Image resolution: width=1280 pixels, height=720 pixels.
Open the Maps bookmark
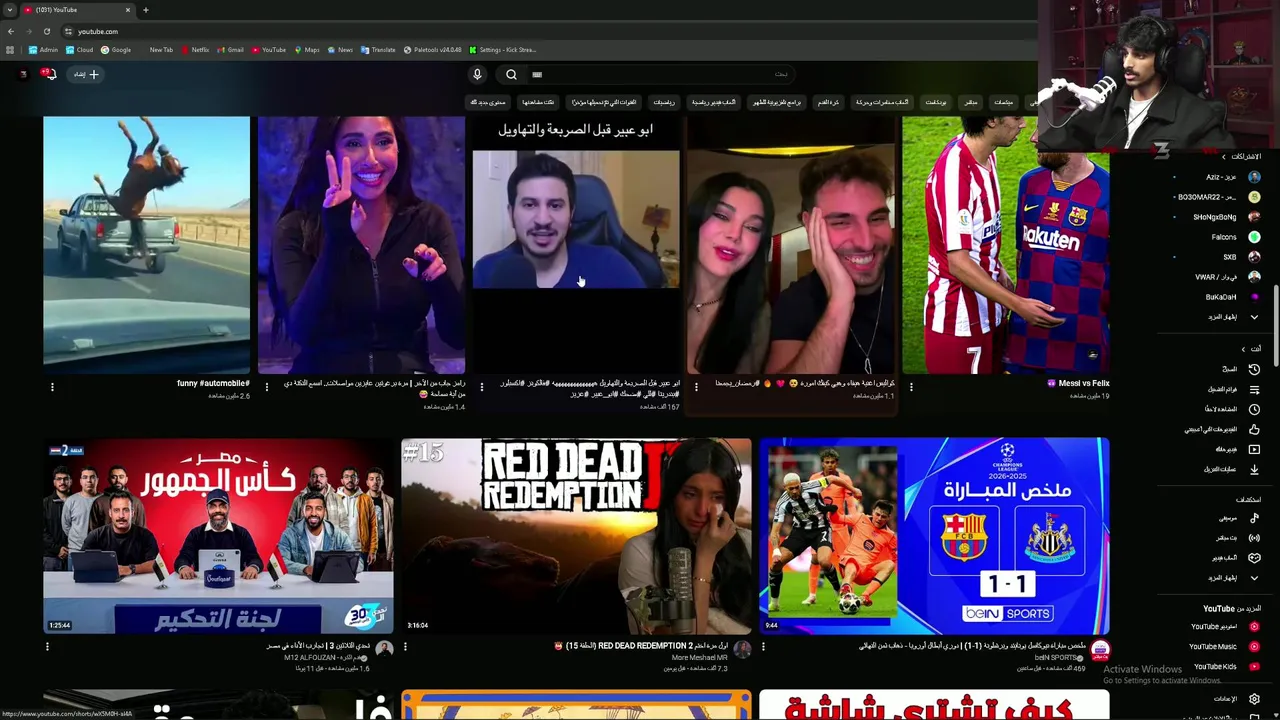pos(307,50)
